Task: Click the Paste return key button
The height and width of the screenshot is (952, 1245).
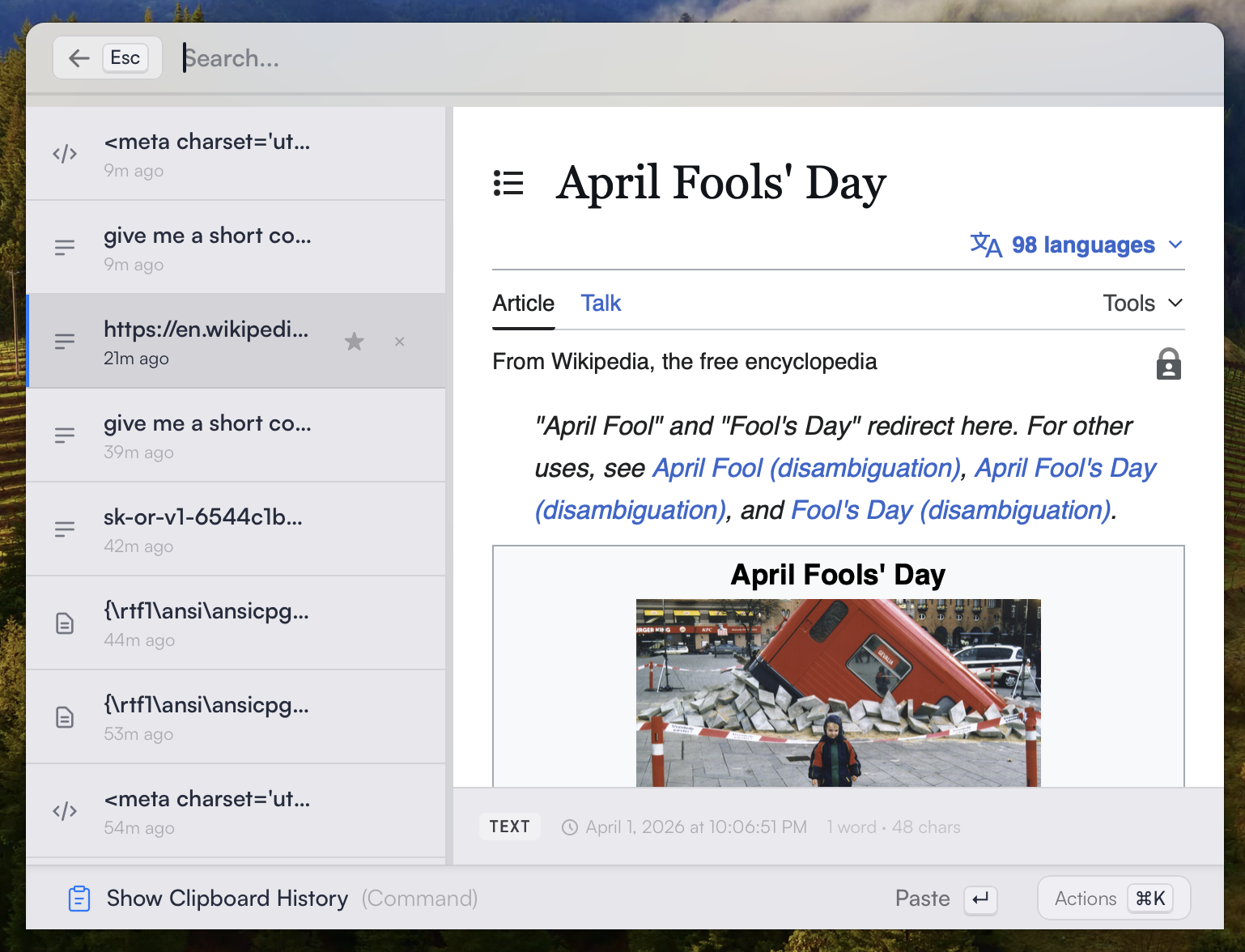Action: (980, 899)
